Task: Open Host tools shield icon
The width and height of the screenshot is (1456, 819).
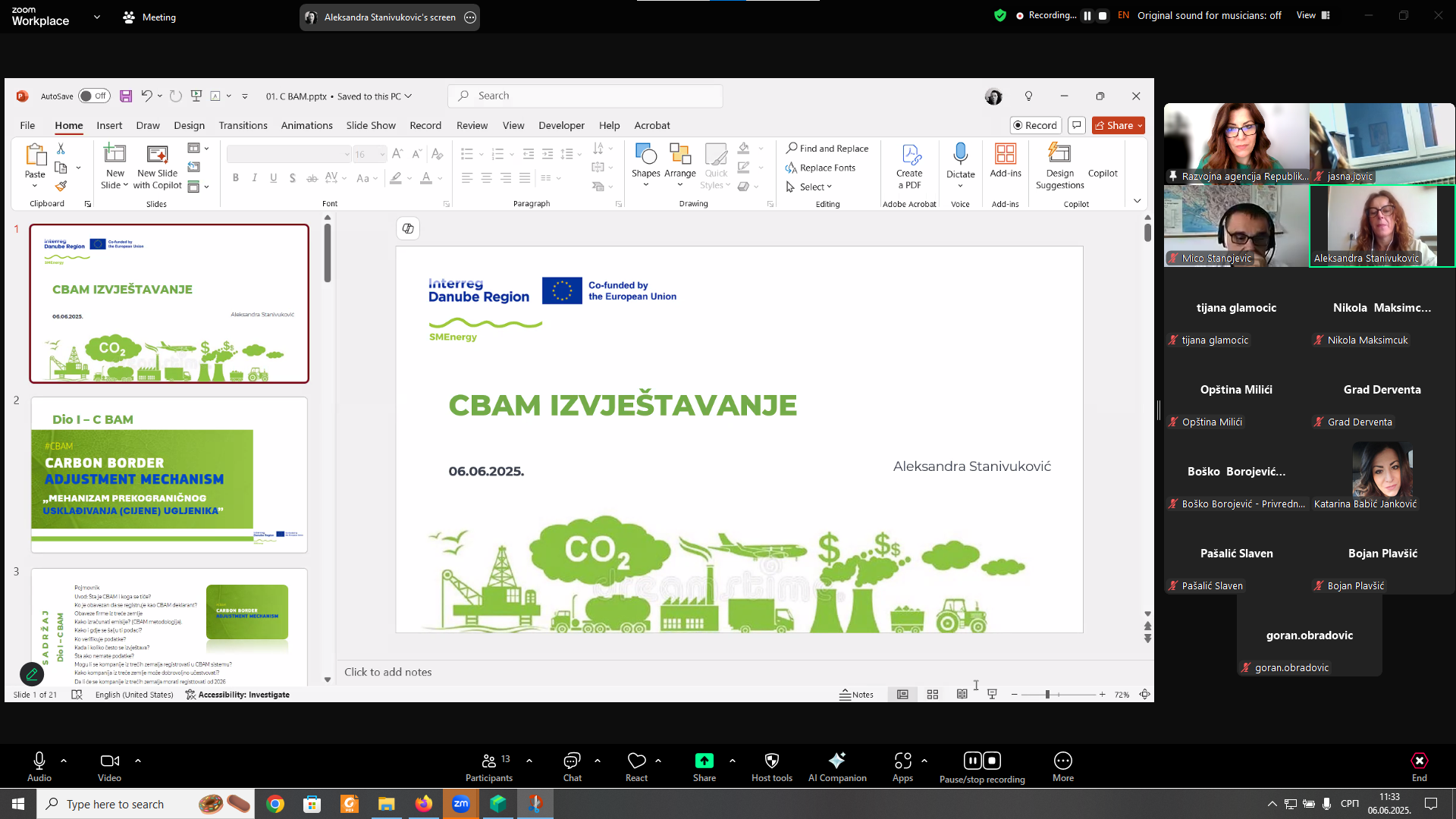Action: point(771,761)
